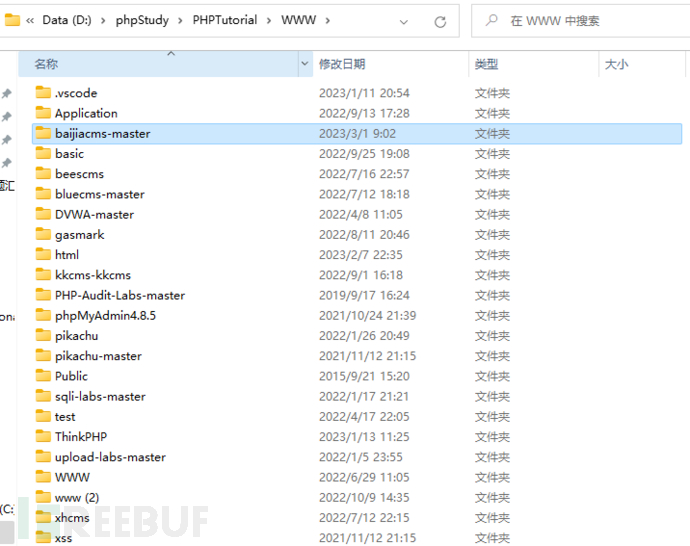Select the test folder icon
The image size is (690, 546).
click(x=43, y=416)
